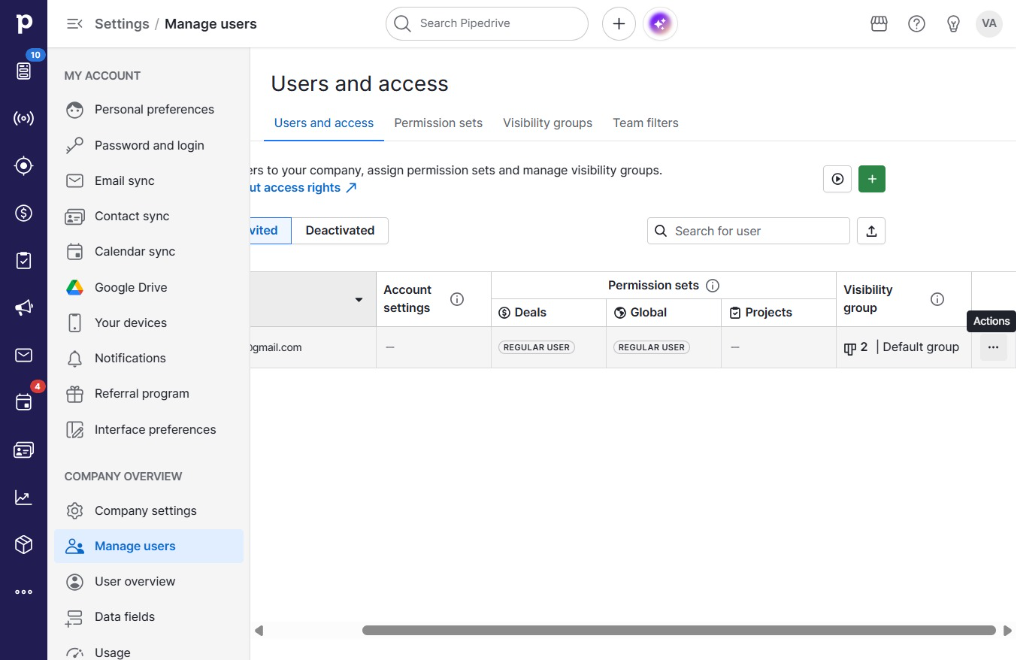Screen dimensions: 1016x660
Task: Click the scroll left arrow
Action: click(259, 630)
